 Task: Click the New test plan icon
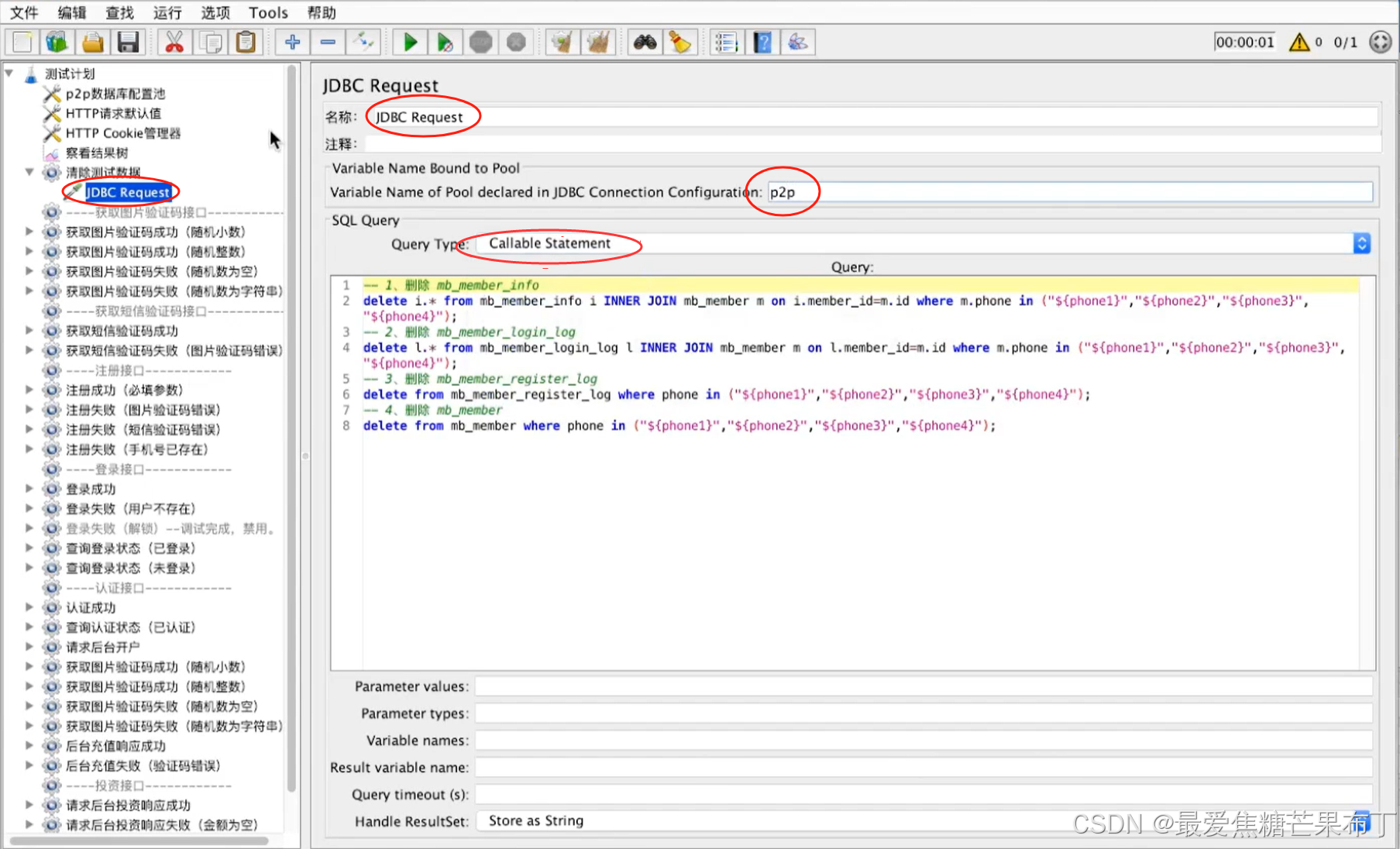pyautogui.click(x=22, y=42)
